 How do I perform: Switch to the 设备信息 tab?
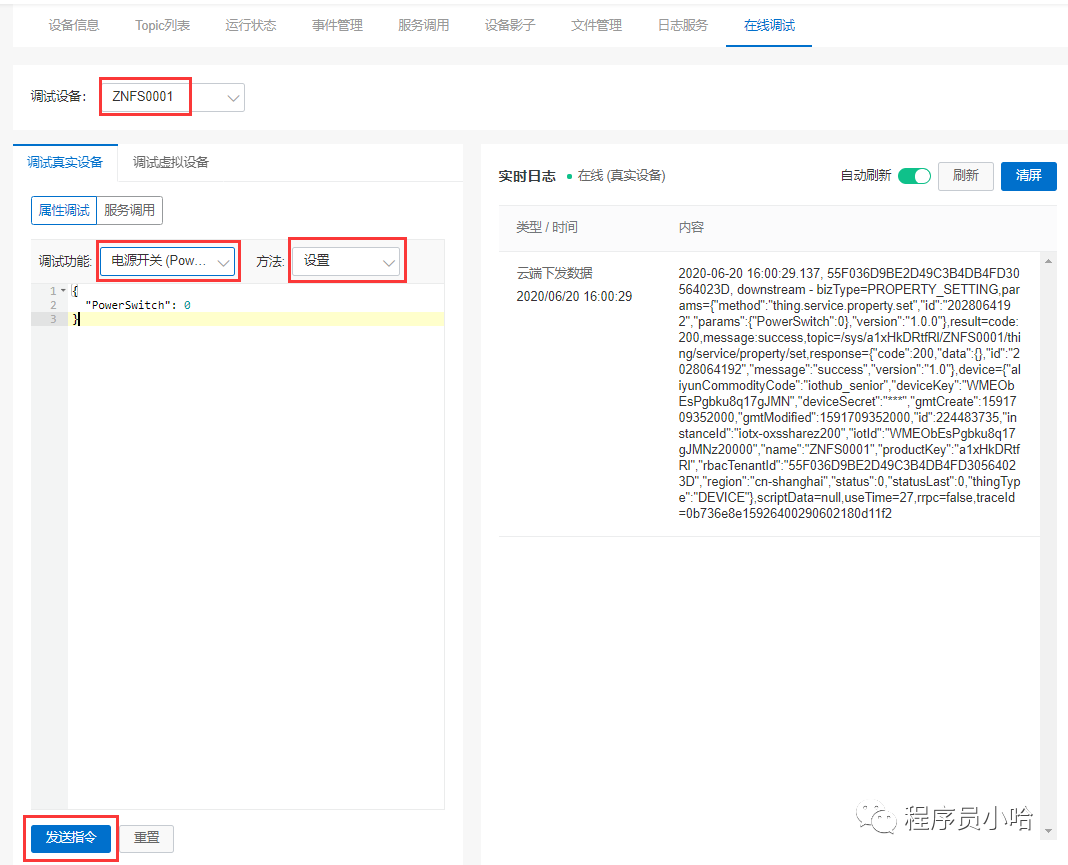coord(74,25)
